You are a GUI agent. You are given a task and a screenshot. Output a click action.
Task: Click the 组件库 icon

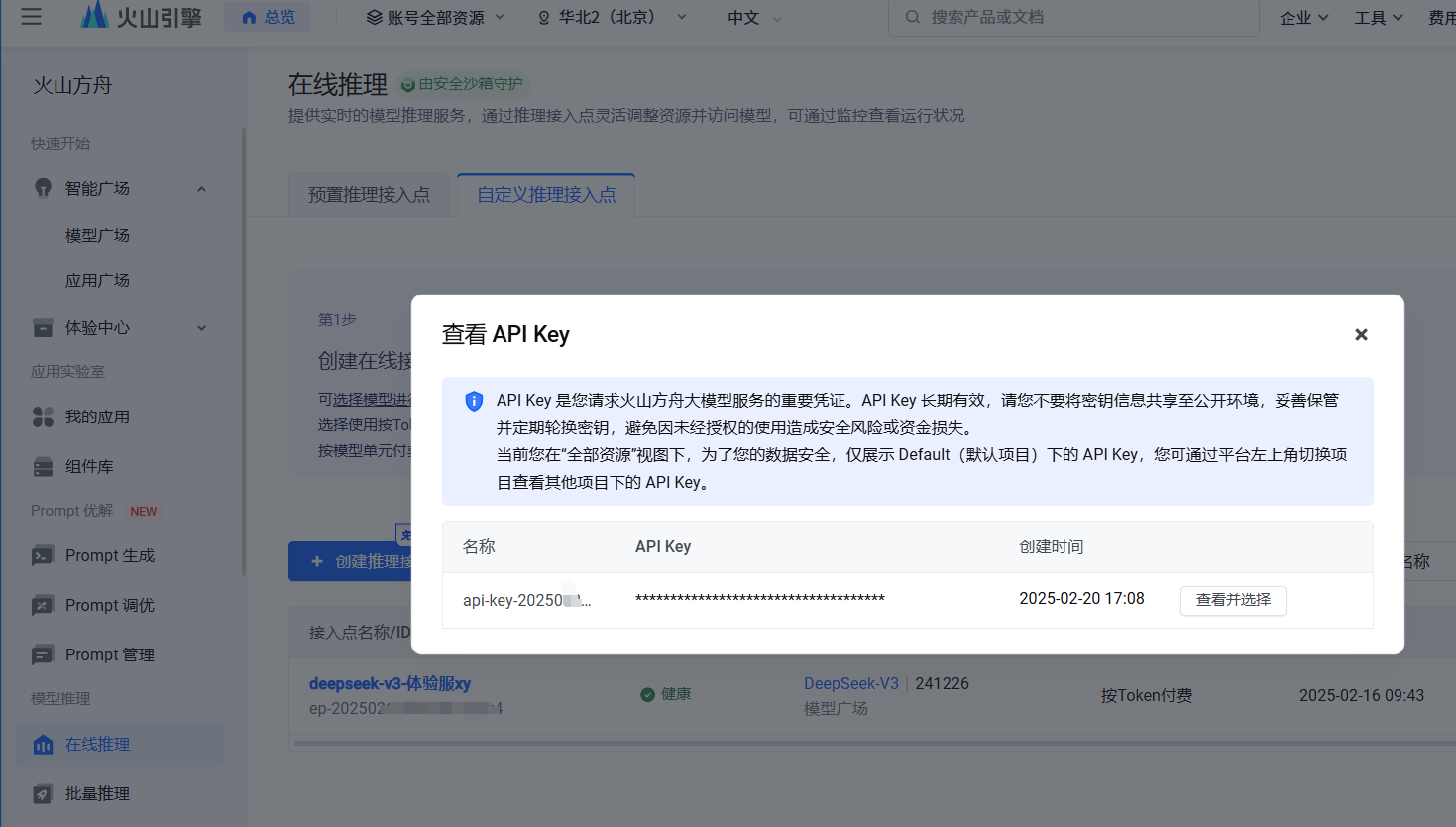pos(43,466)
